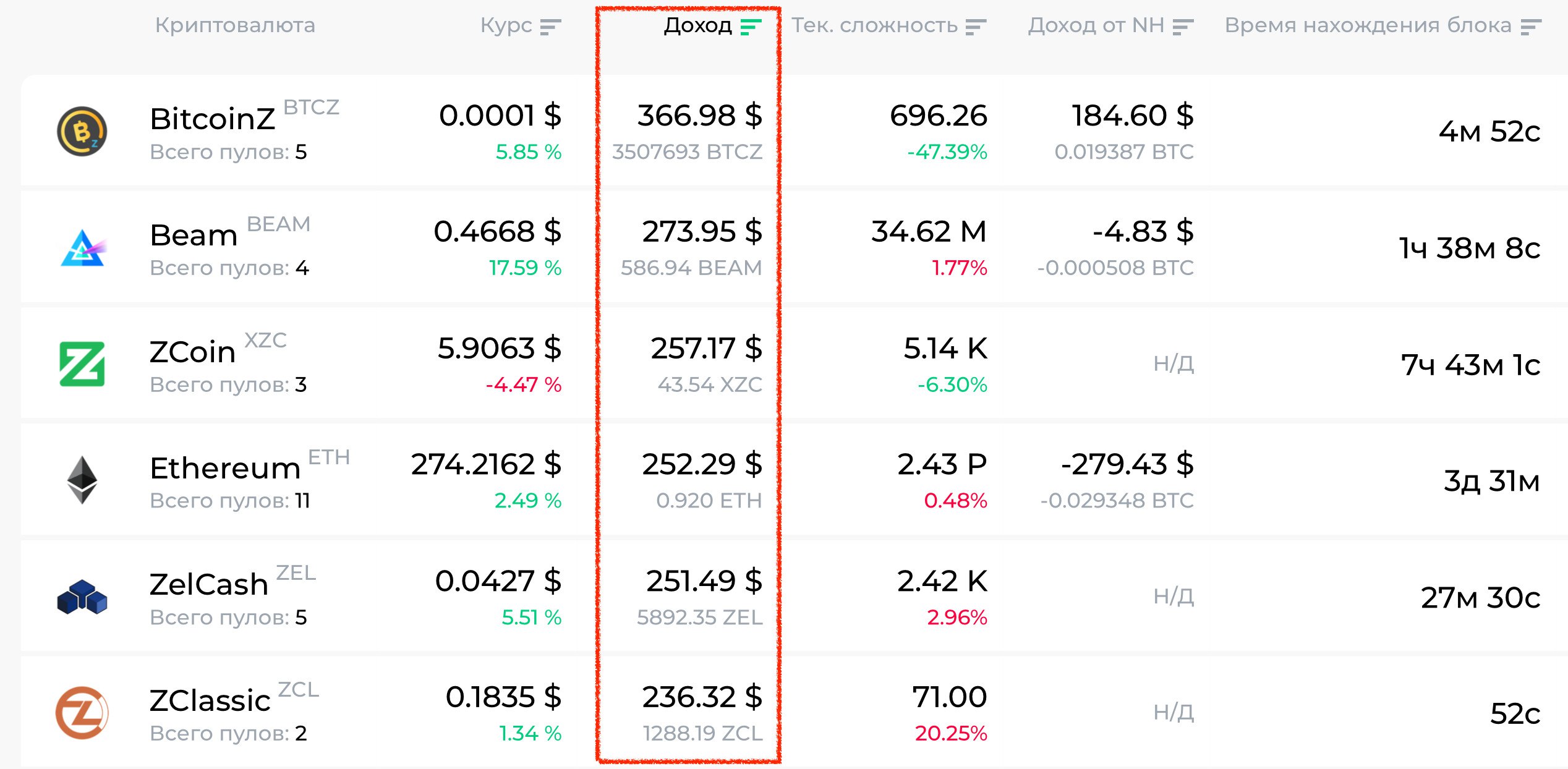Click the 252.29 $ income value
This screenshot has height=769, width=1568.
702,464
